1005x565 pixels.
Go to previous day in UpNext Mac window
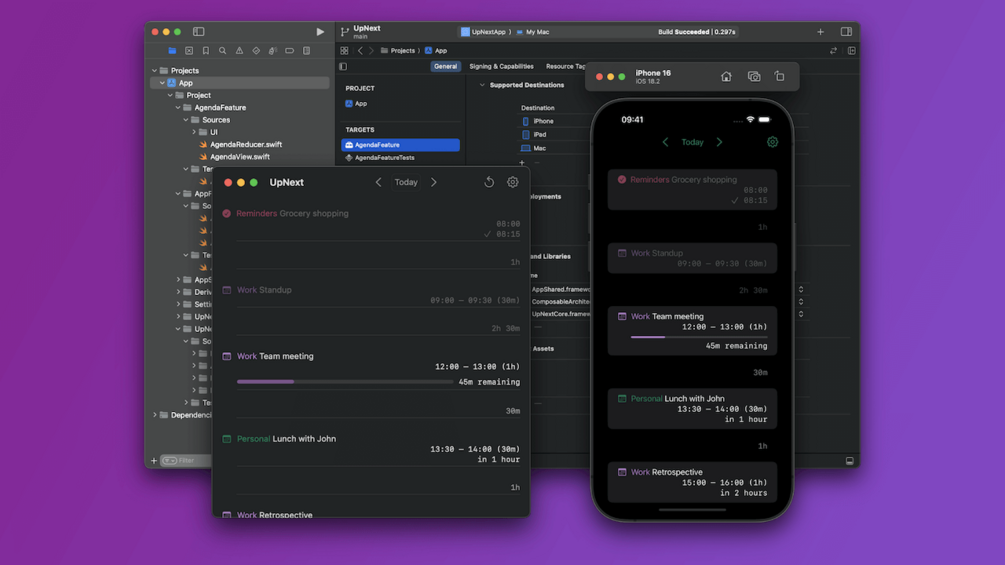(378, 182)
